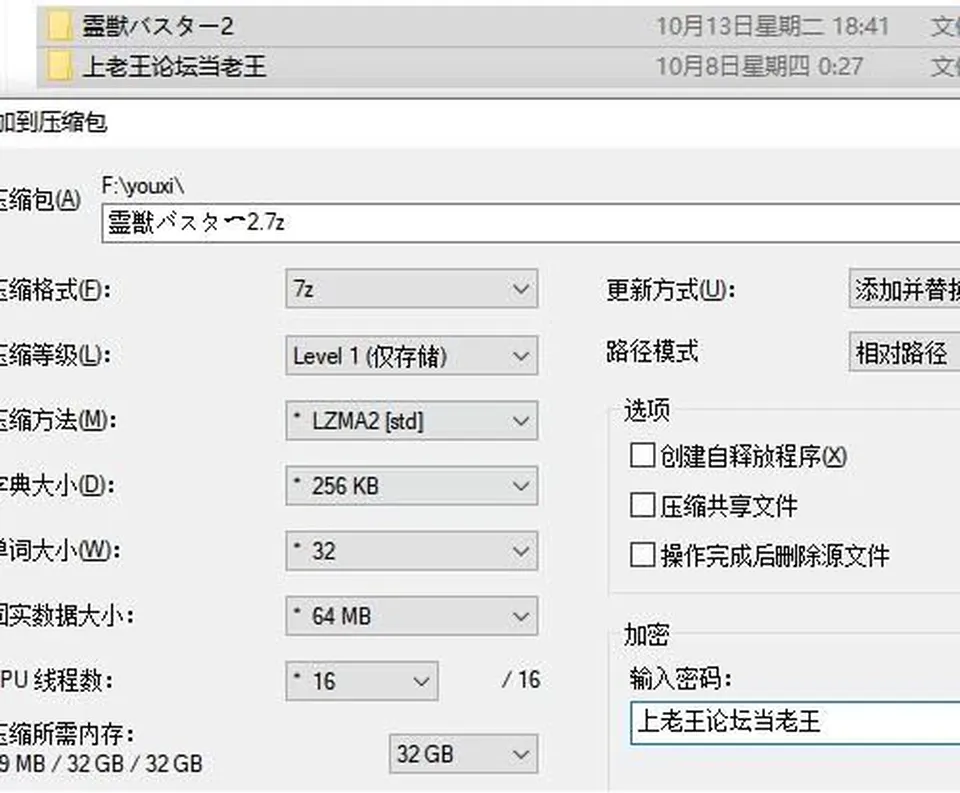Open the 更新方式 dropdown
This screenshot has width=960, height=793.
[x=904, y=288]
